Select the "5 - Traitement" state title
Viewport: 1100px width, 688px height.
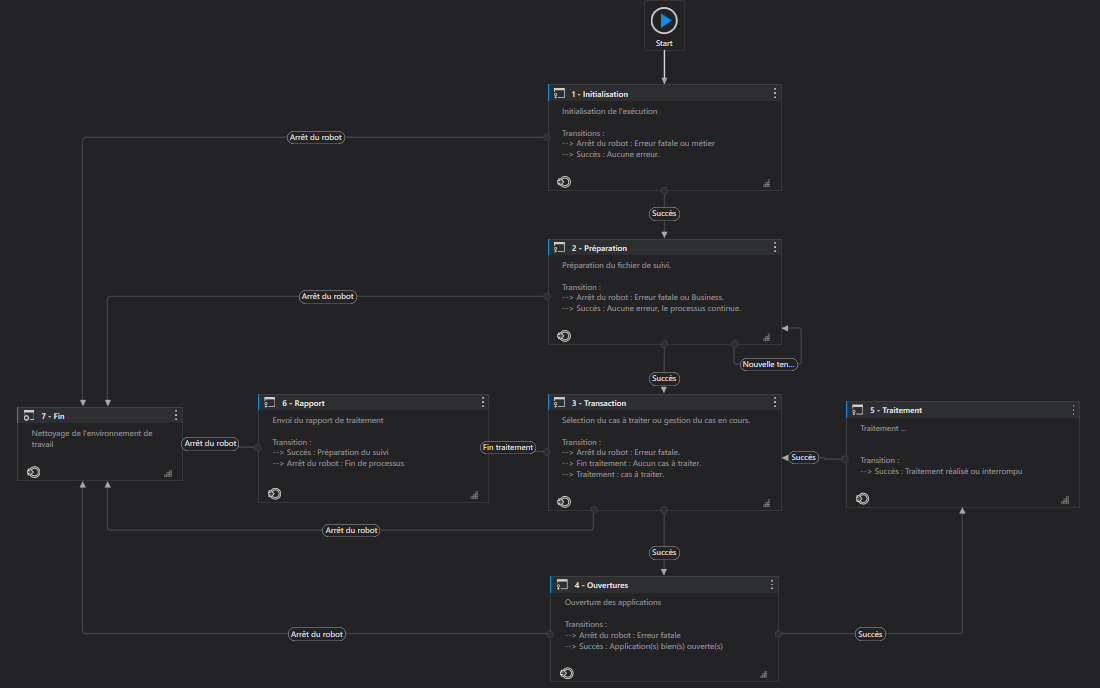point(896,410)
